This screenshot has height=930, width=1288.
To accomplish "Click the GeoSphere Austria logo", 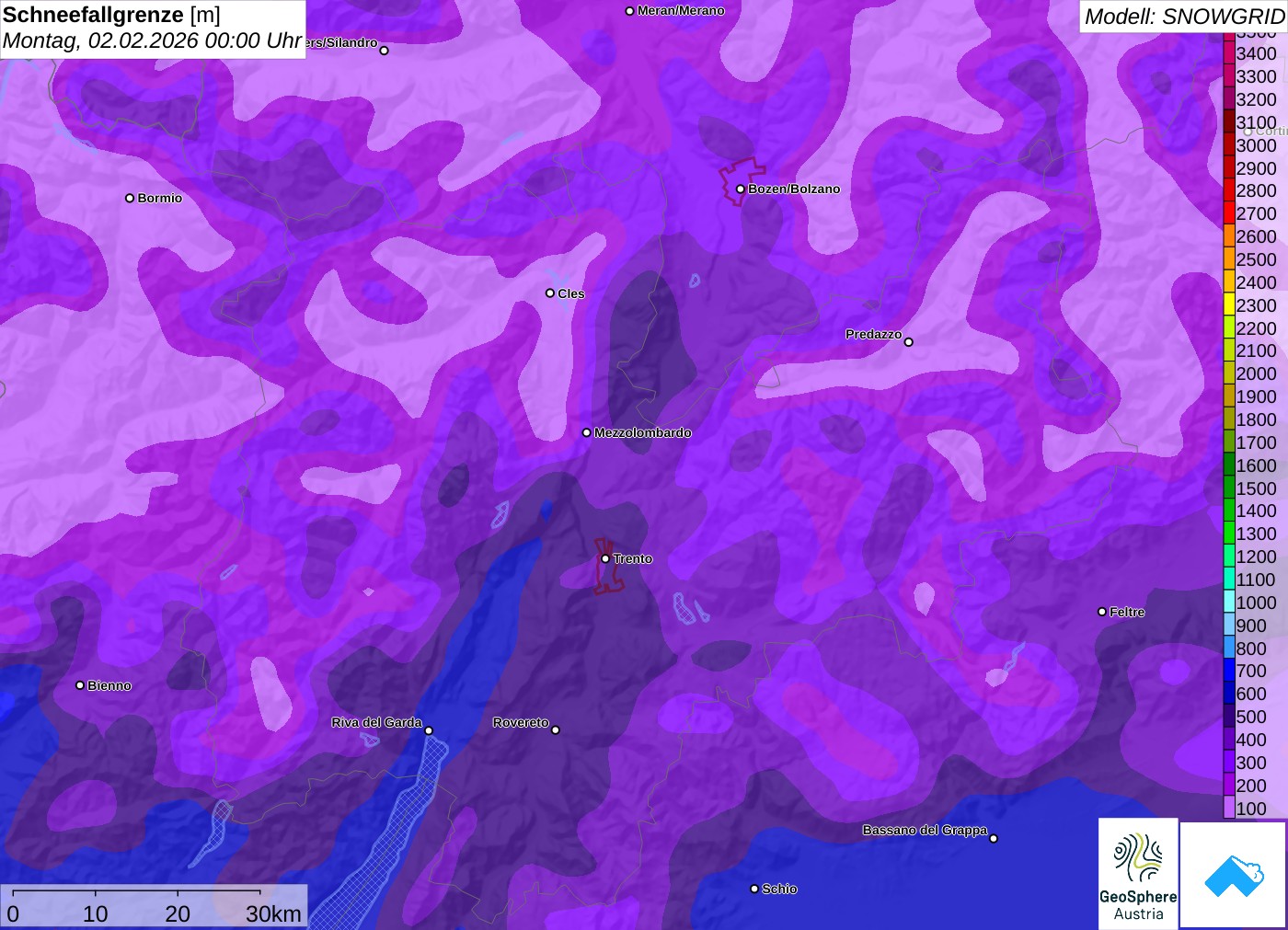I will (1138, 873).
